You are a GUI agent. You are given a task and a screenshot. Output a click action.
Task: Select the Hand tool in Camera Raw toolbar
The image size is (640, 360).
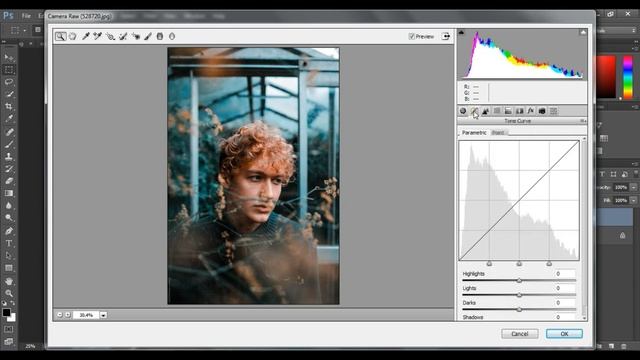pos(73,36)
